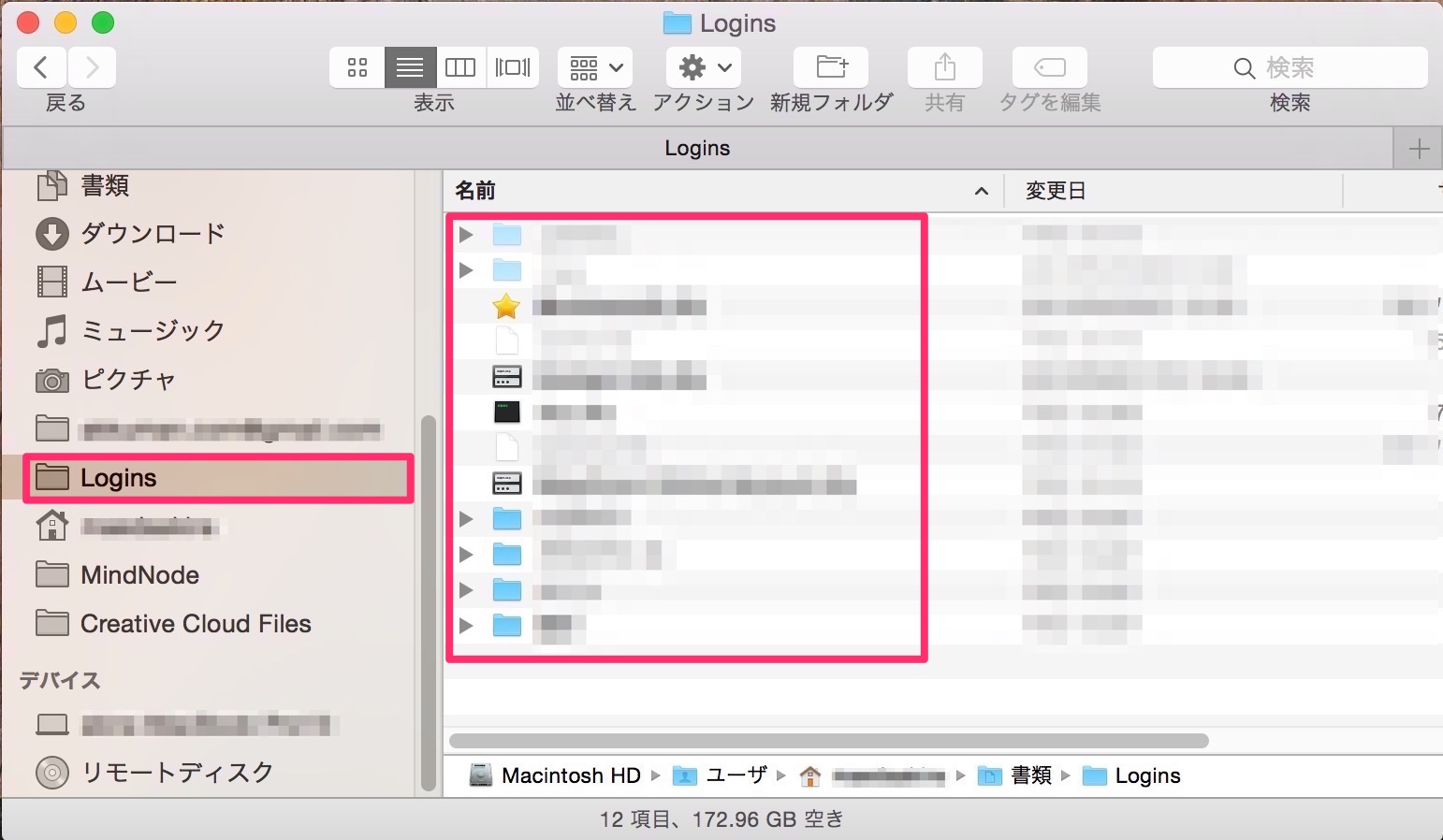1443x840 pixels.
Task: Open ミュージック in the sidebar
Action: [x=131, y=330]
